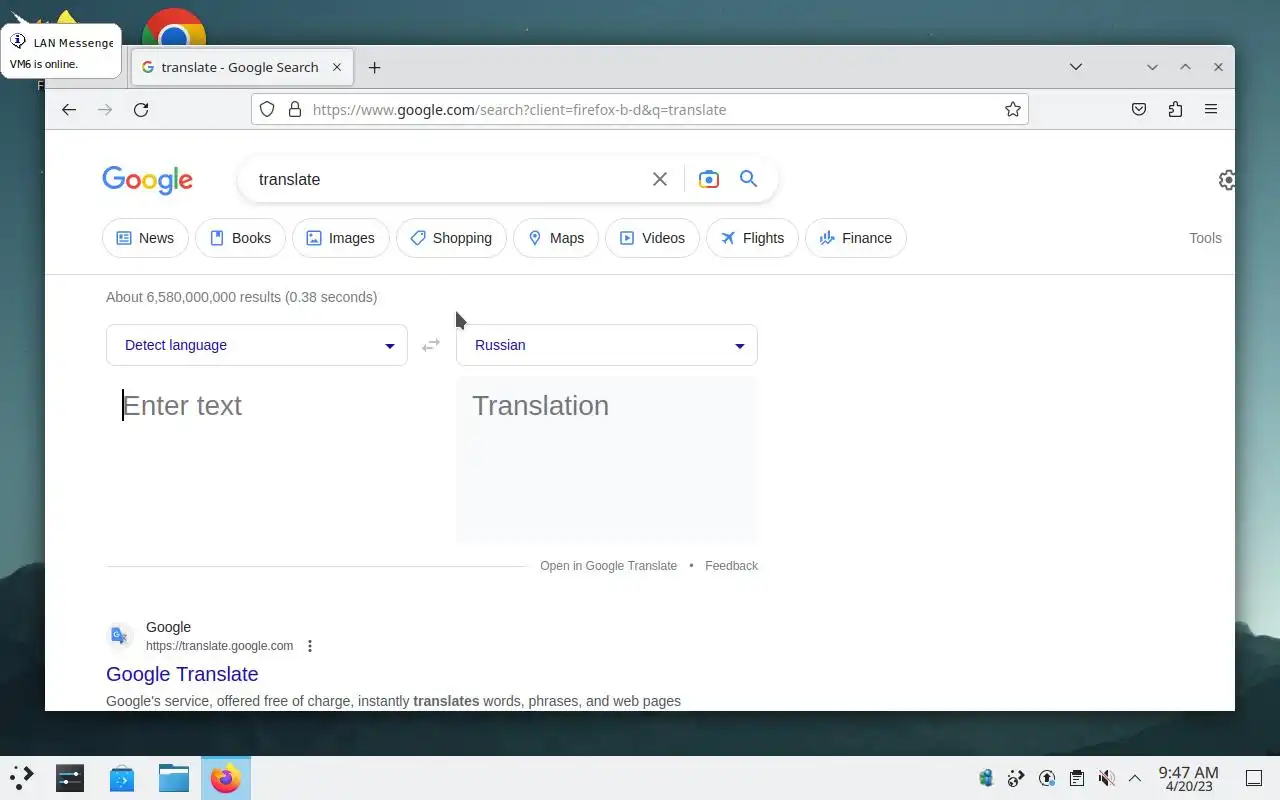Filter results by News
The width and height of the screenshot is (1280, 800).
(145, 238)
